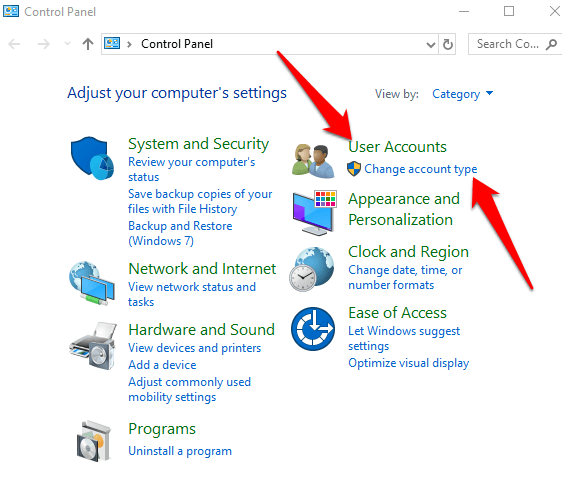
Task: Click Add a device link
Action: tap(162, 365)
